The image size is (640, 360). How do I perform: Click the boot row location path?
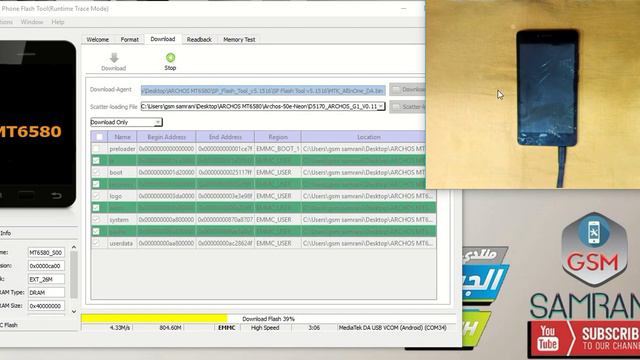point(364,173)
